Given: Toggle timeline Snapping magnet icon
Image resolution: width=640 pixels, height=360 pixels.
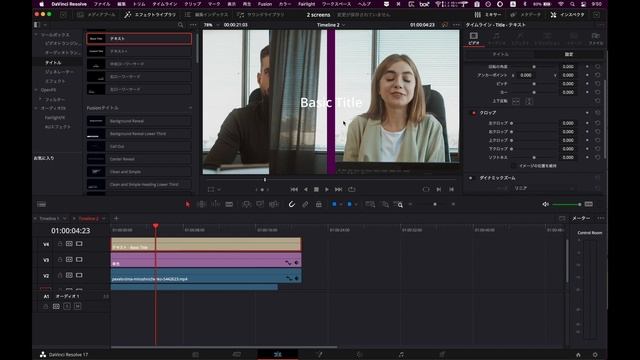Looking at the screenshot, I should [x=291, y=204].
